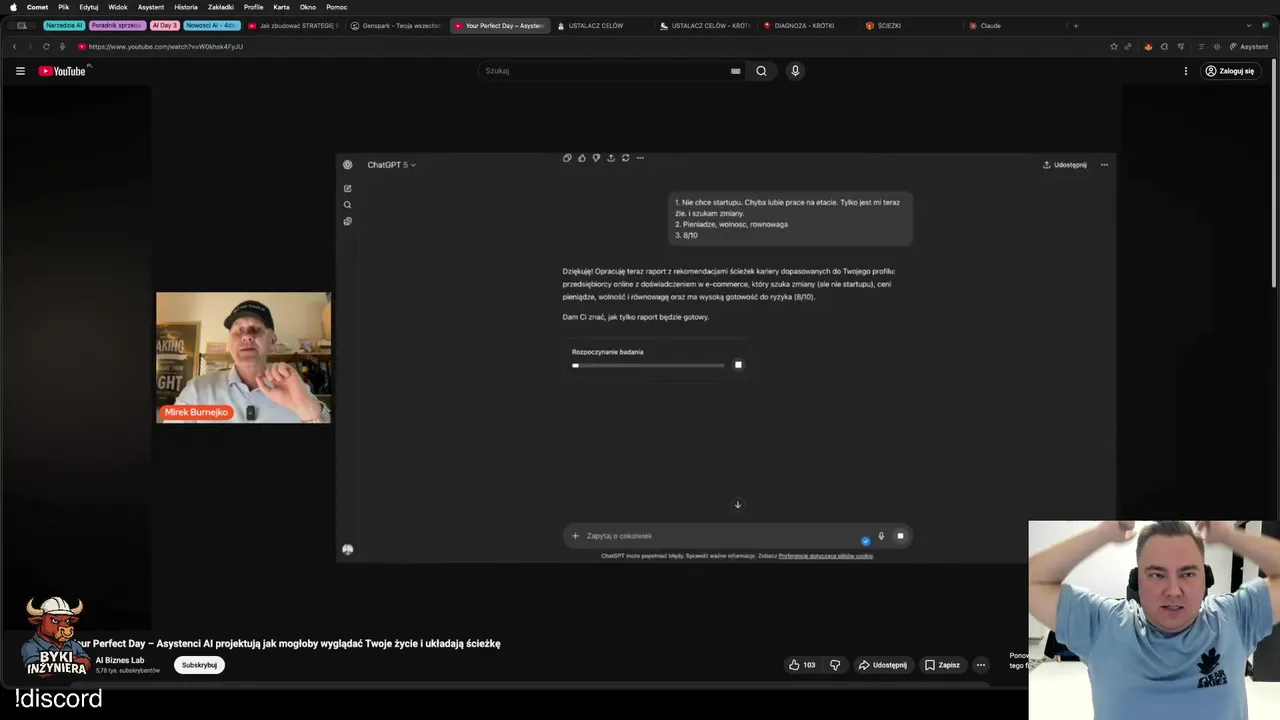Start voice search with the microphone icon
1280x720 pixels.
(795, 71)
